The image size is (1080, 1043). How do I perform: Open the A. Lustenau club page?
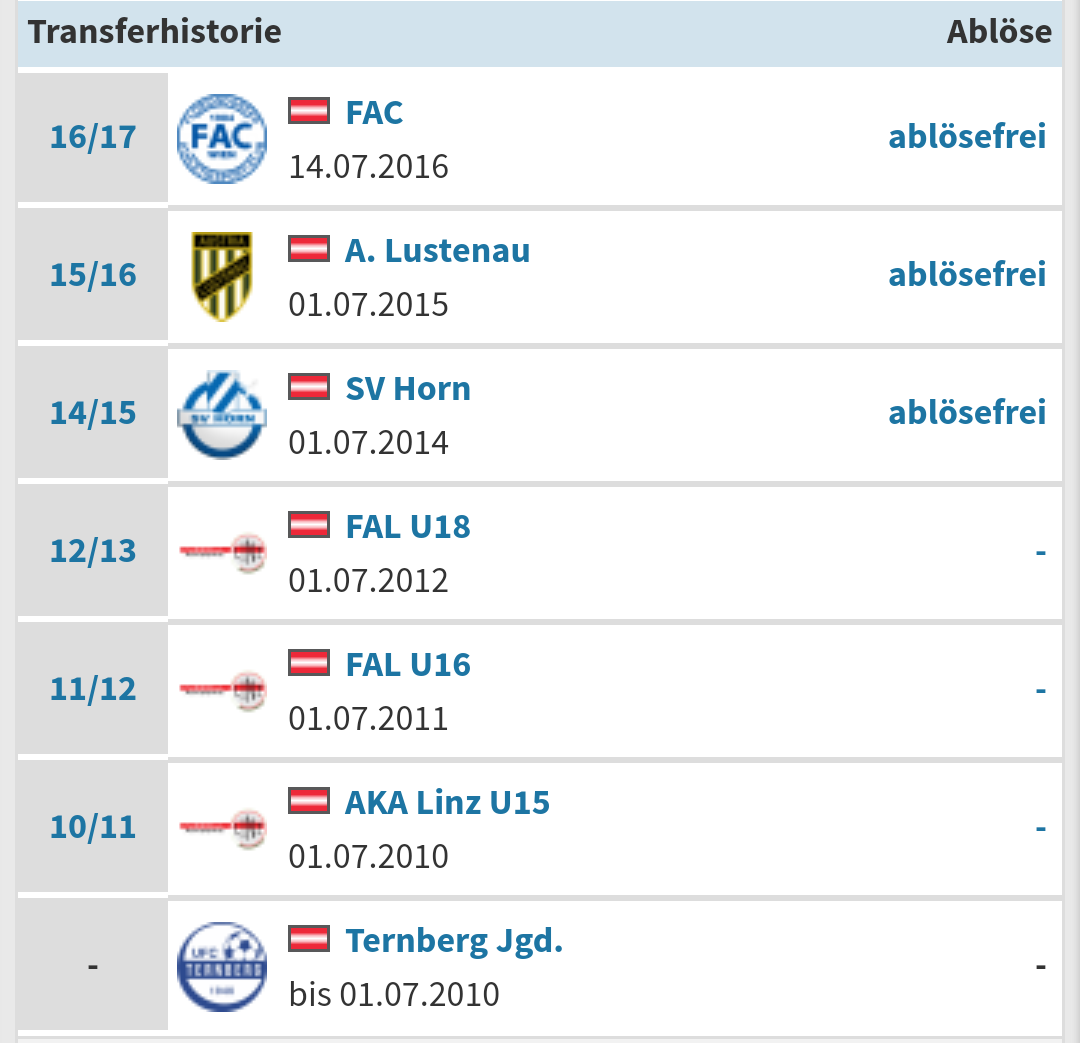tap(437, 250)
